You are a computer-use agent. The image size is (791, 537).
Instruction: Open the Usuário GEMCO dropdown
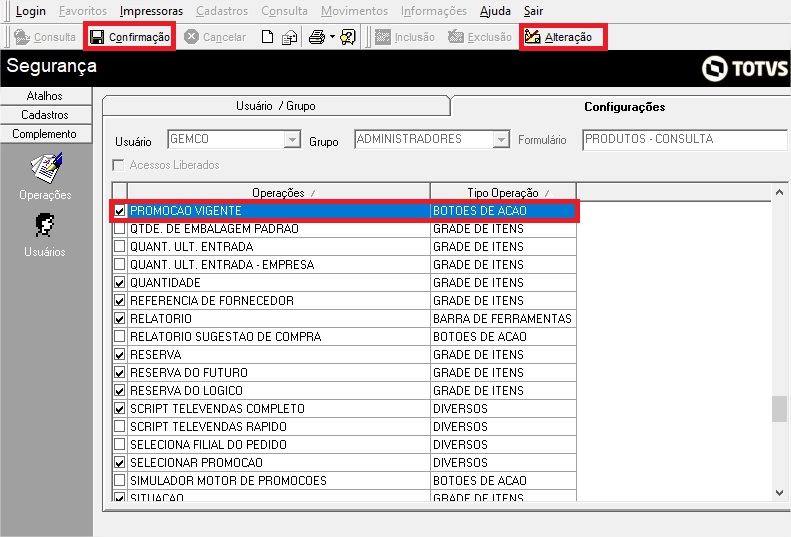pos(292,139)
